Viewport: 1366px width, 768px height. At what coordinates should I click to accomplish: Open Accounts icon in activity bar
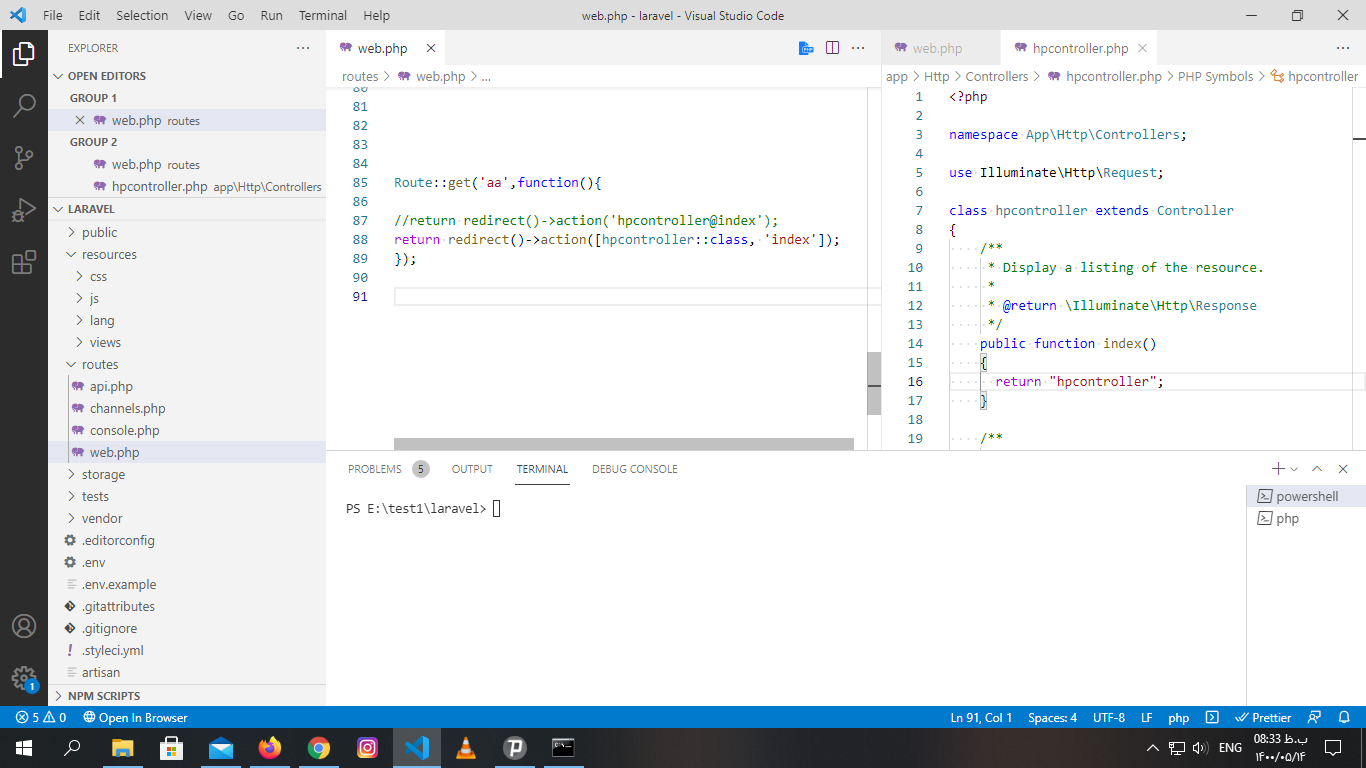[24, 626]
